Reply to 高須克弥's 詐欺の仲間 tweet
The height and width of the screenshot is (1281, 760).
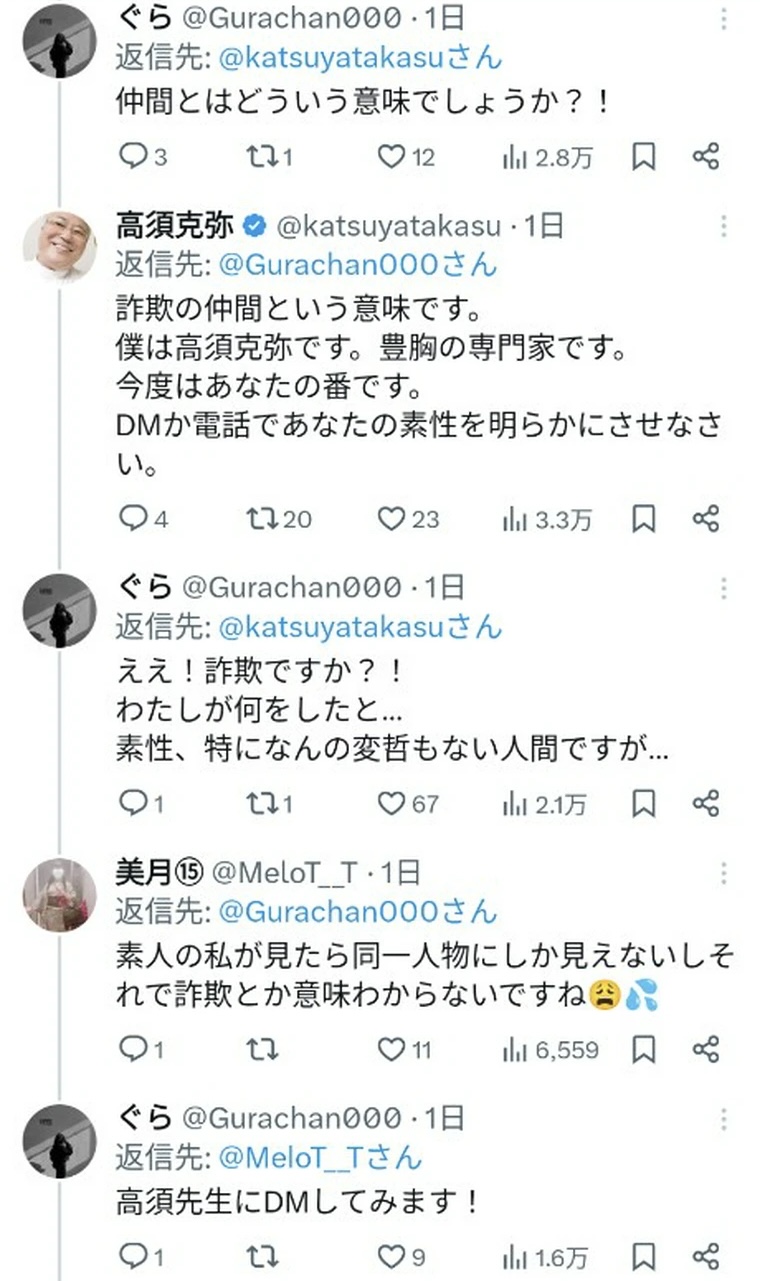[x=132, y=518]
